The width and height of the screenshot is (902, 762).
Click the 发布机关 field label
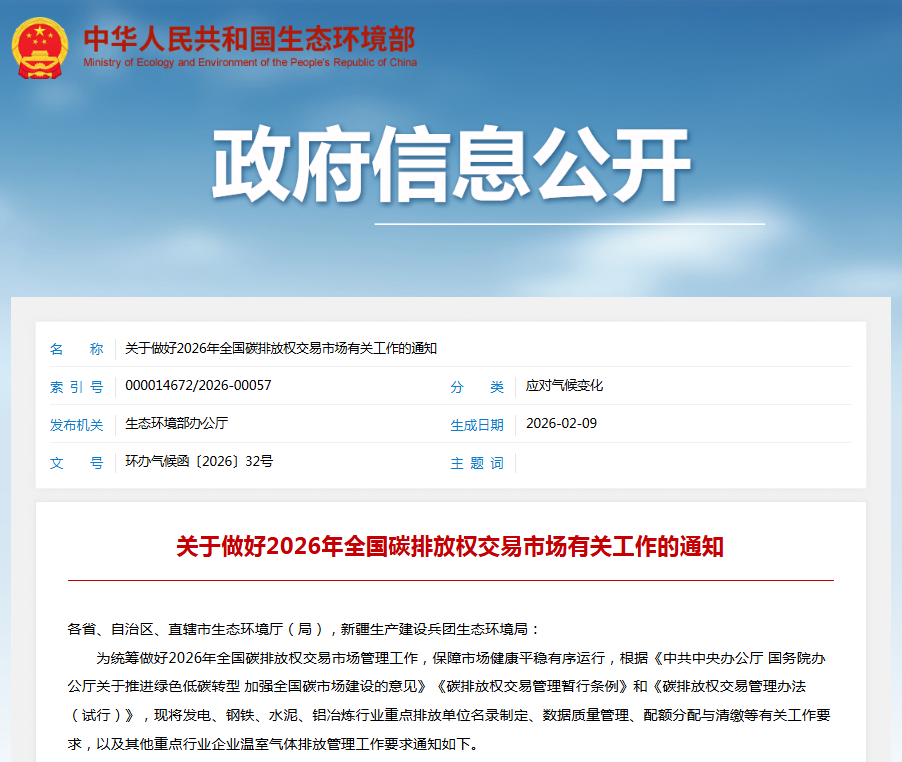[77, 425]
